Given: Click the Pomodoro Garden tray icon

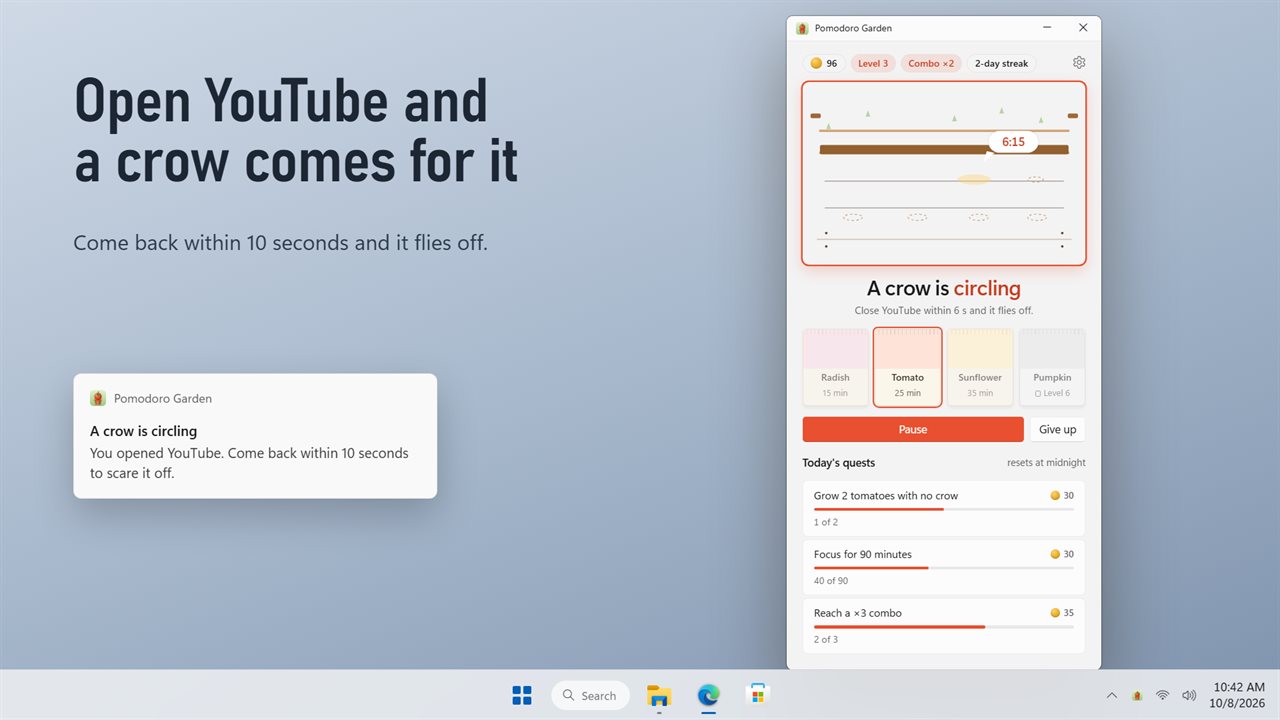Looking at the screenshot, I should pyautogui.click(x=1137, y=695).
